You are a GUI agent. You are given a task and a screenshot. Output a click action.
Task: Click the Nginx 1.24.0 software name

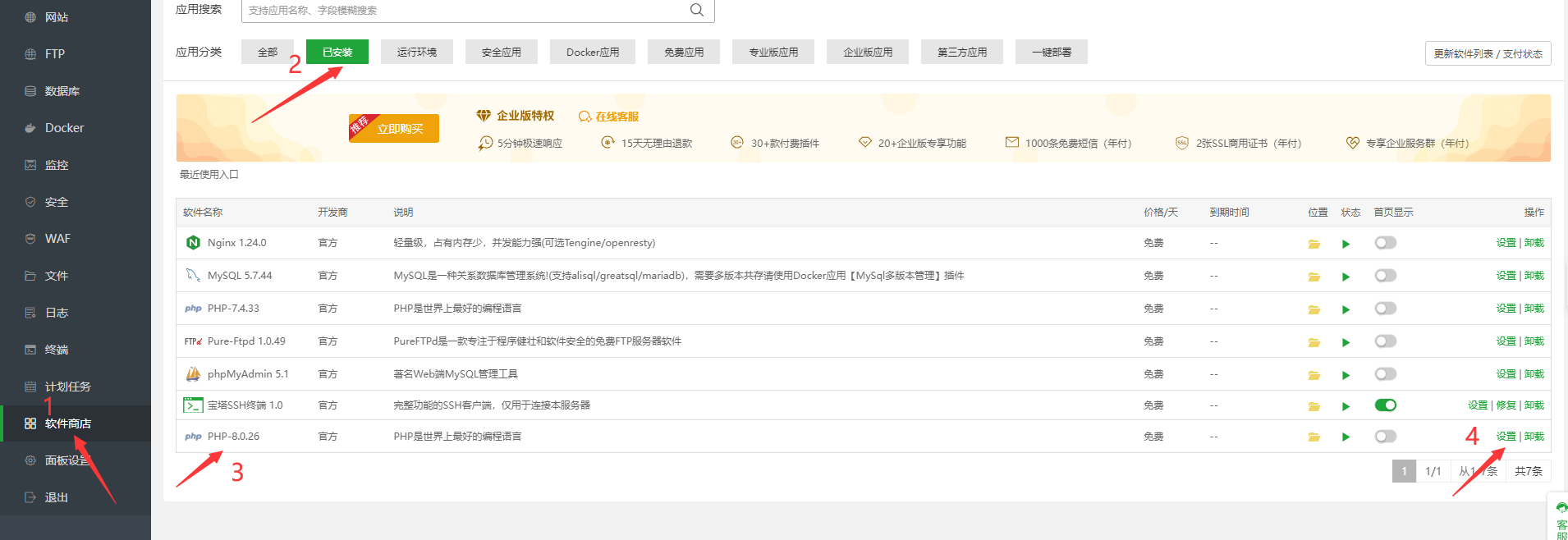pos(236,243)
